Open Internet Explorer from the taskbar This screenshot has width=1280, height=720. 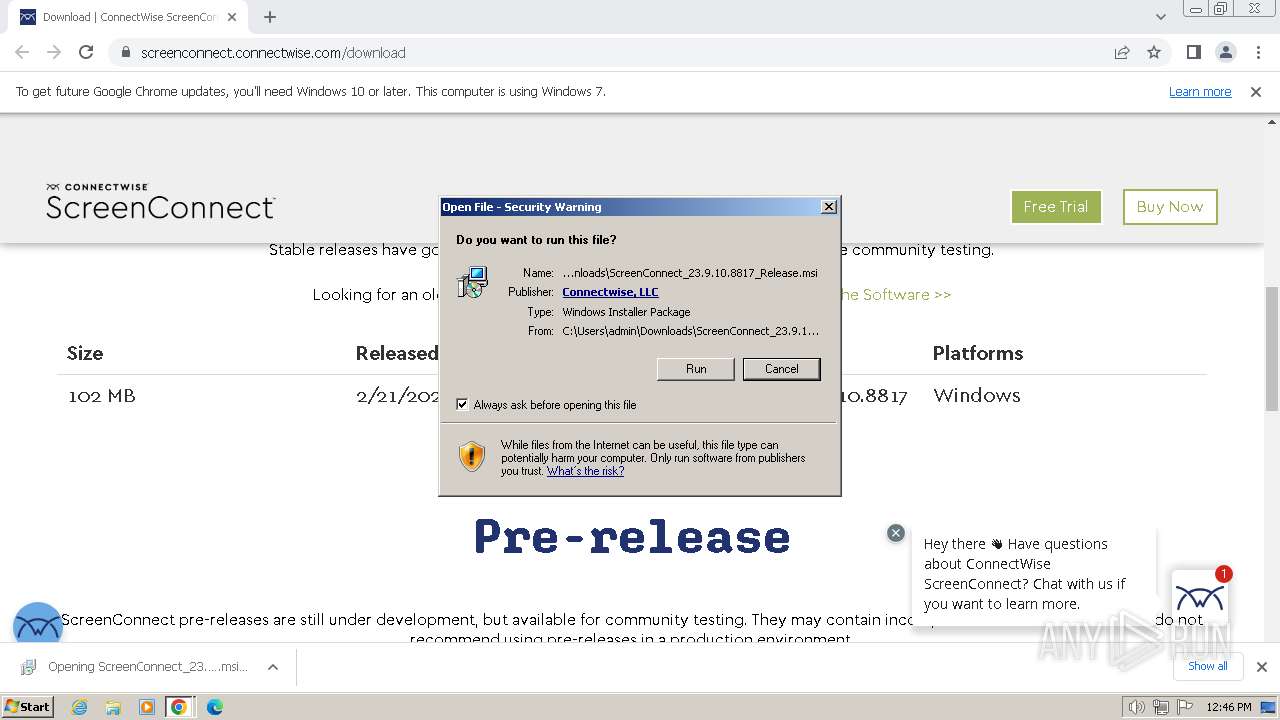tap(79, 707)
